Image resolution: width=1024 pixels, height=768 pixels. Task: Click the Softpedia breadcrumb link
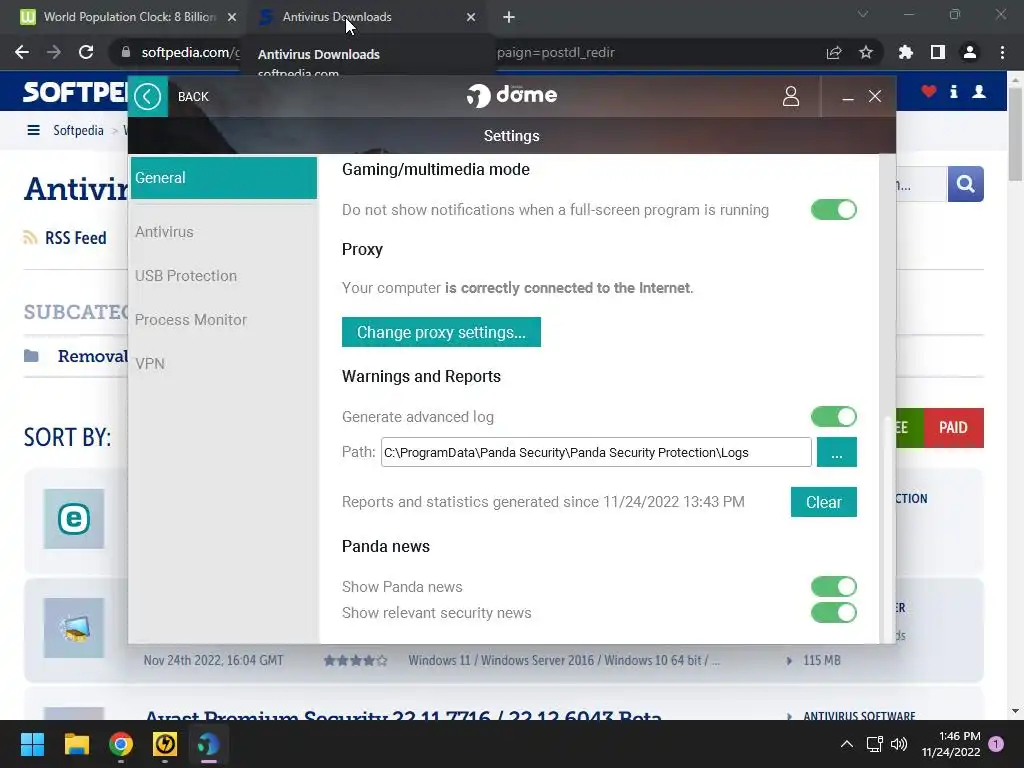pyautogui.click(x=78, y=130)
